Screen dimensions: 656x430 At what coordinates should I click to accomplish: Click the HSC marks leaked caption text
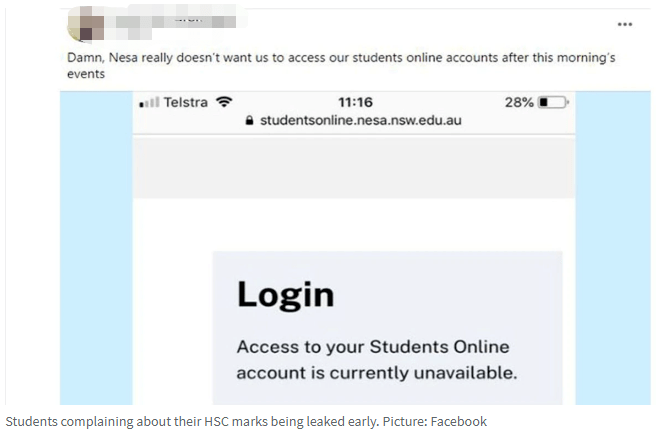[x=192, y=421]
